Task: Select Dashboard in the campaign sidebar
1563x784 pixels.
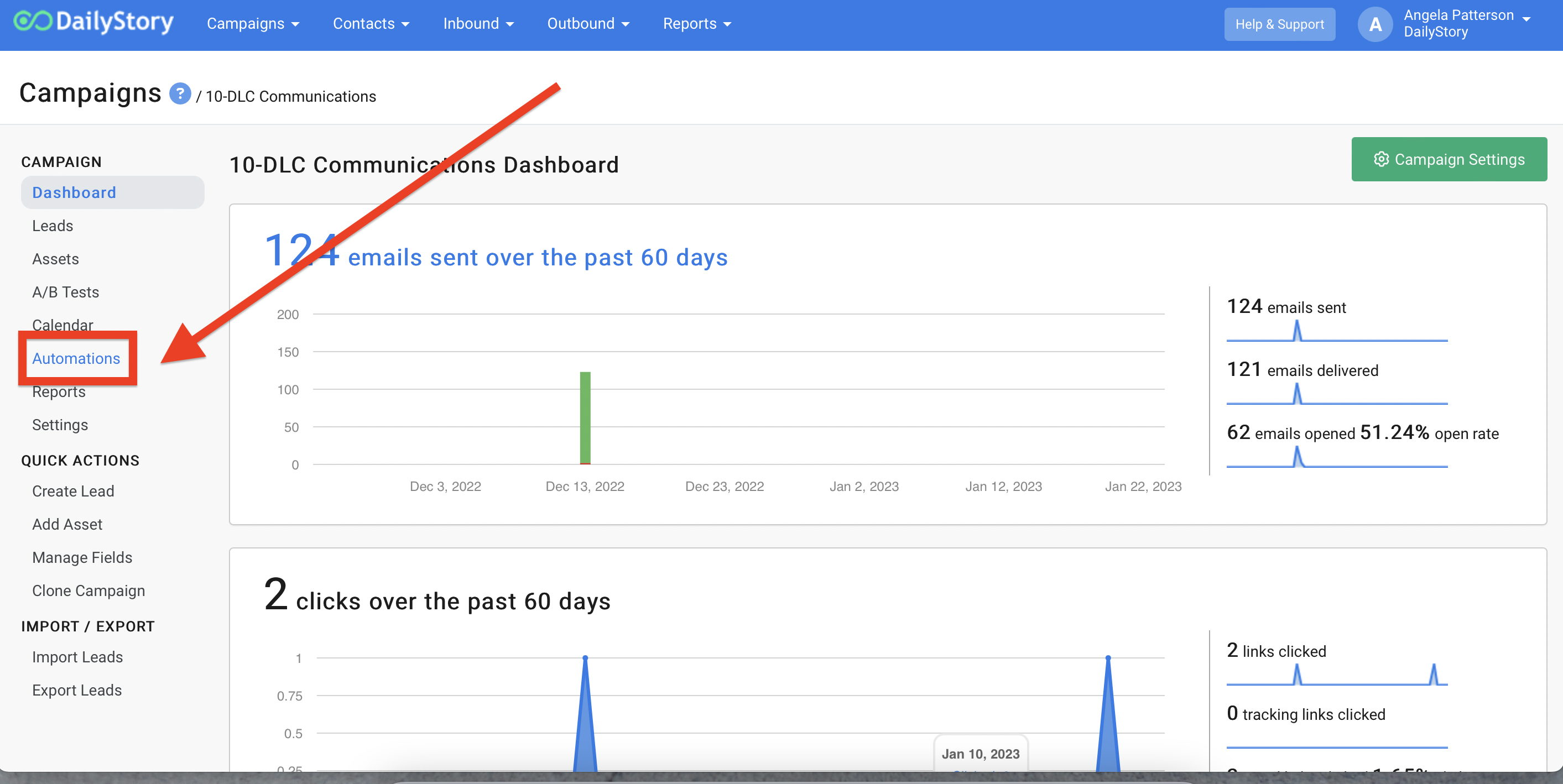Action: click(x=112, y=192)
